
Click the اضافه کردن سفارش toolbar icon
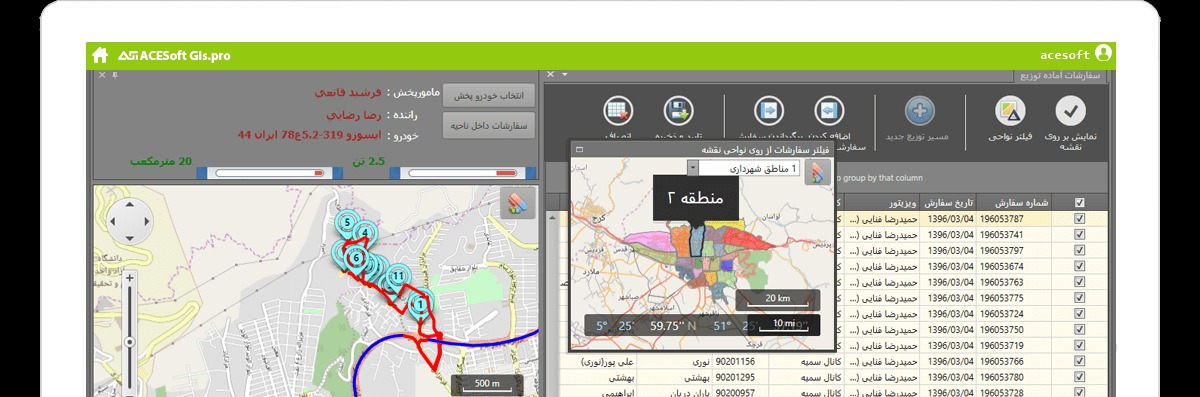click(x=829, y=110)
